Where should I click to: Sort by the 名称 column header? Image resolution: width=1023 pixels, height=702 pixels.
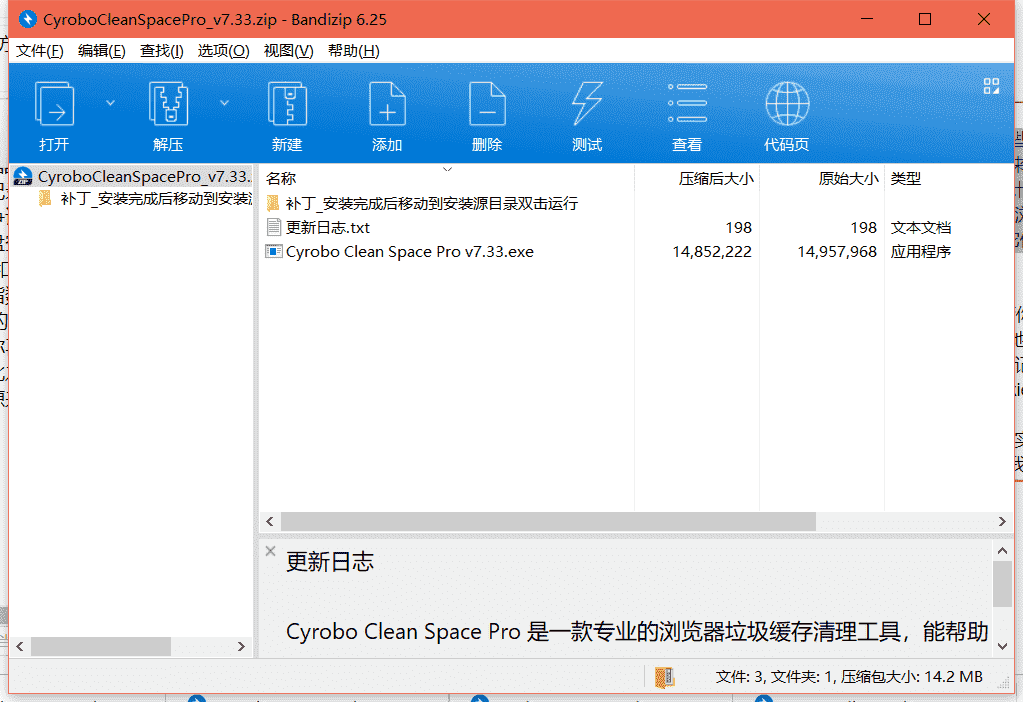[281, 179]
